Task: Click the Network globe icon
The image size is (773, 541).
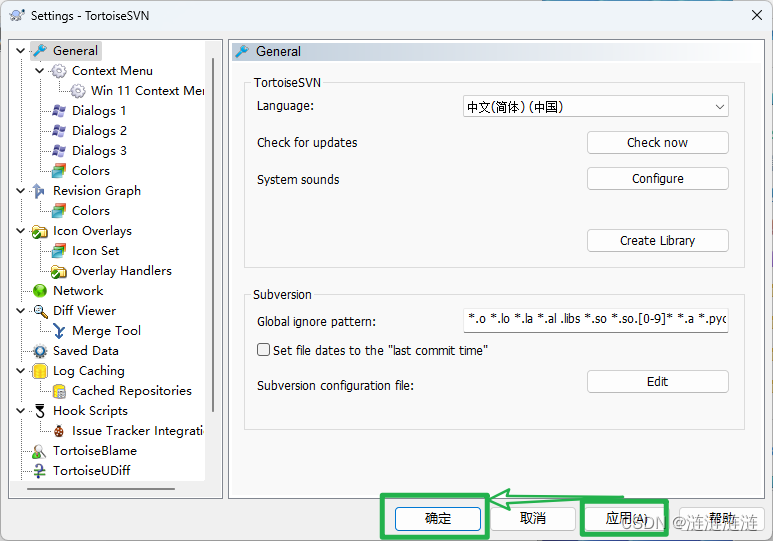Action: point(39,291)
